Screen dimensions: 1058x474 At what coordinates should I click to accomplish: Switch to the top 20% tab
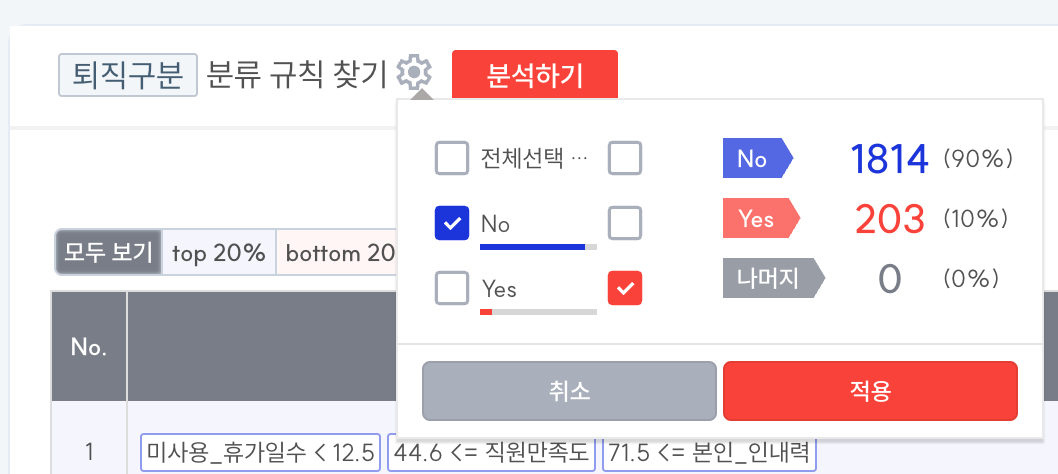point(219,252)
